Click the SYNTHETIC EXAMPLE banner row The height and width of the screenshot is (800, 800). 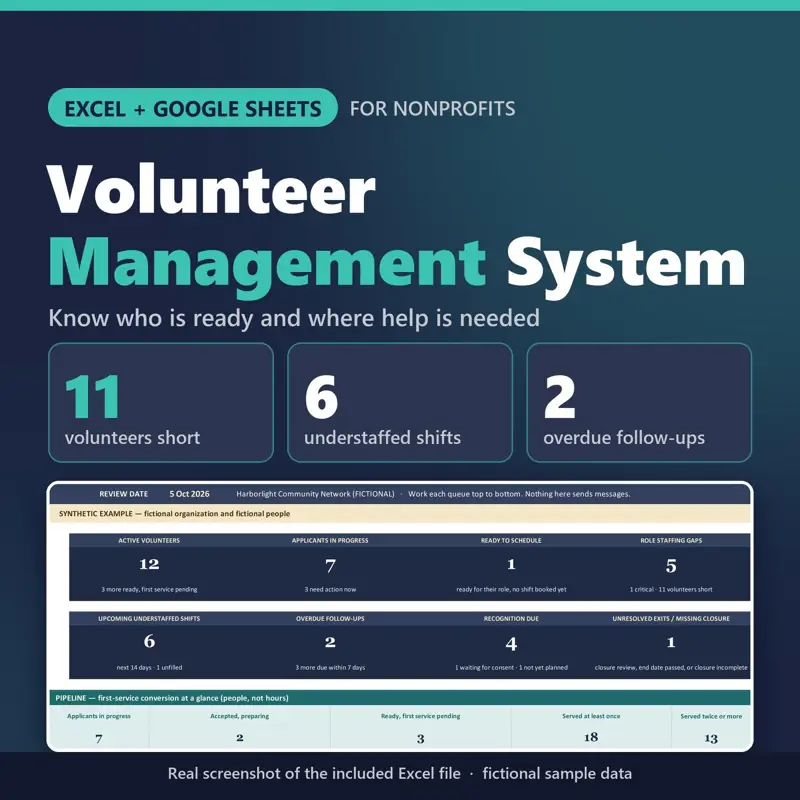[400, 514]
